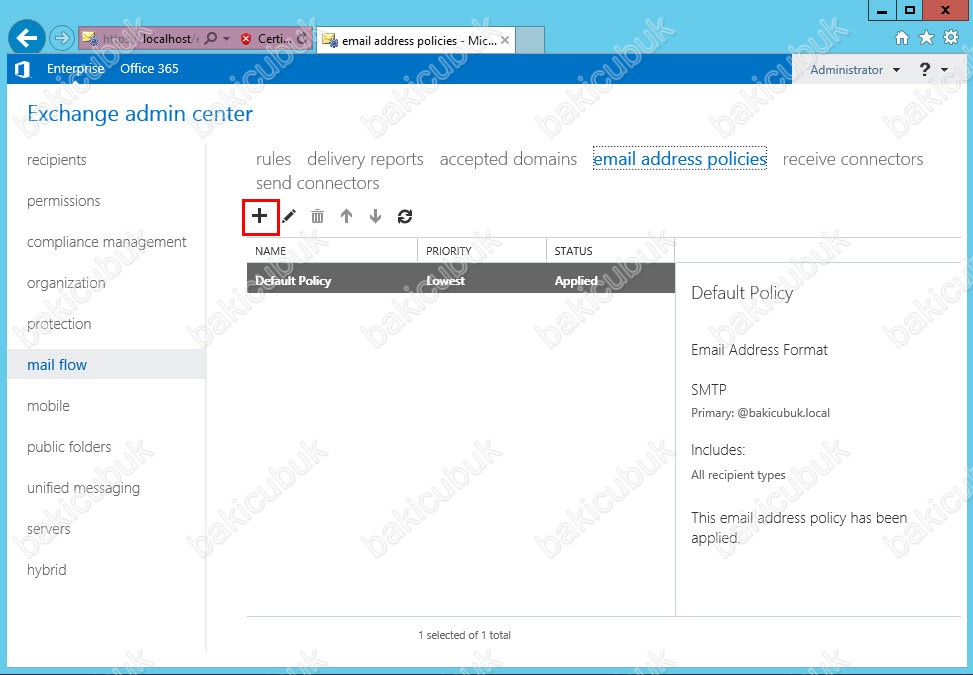The height and width of the screenshot is (675, 973).
Task: Open browser tools gear icon
Action: pos(951,37)
